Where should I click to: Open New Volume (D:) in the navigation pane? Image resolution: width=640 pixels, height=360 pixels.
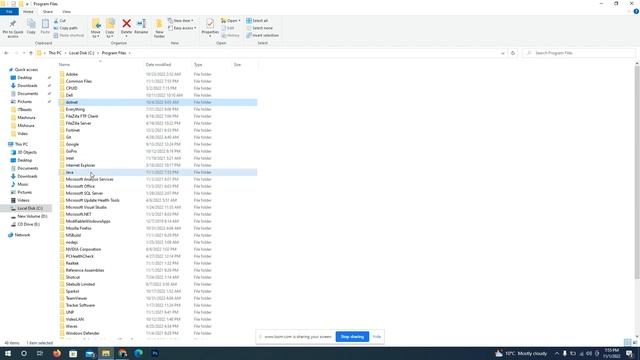pyautogui.click(x=32, y=216)
